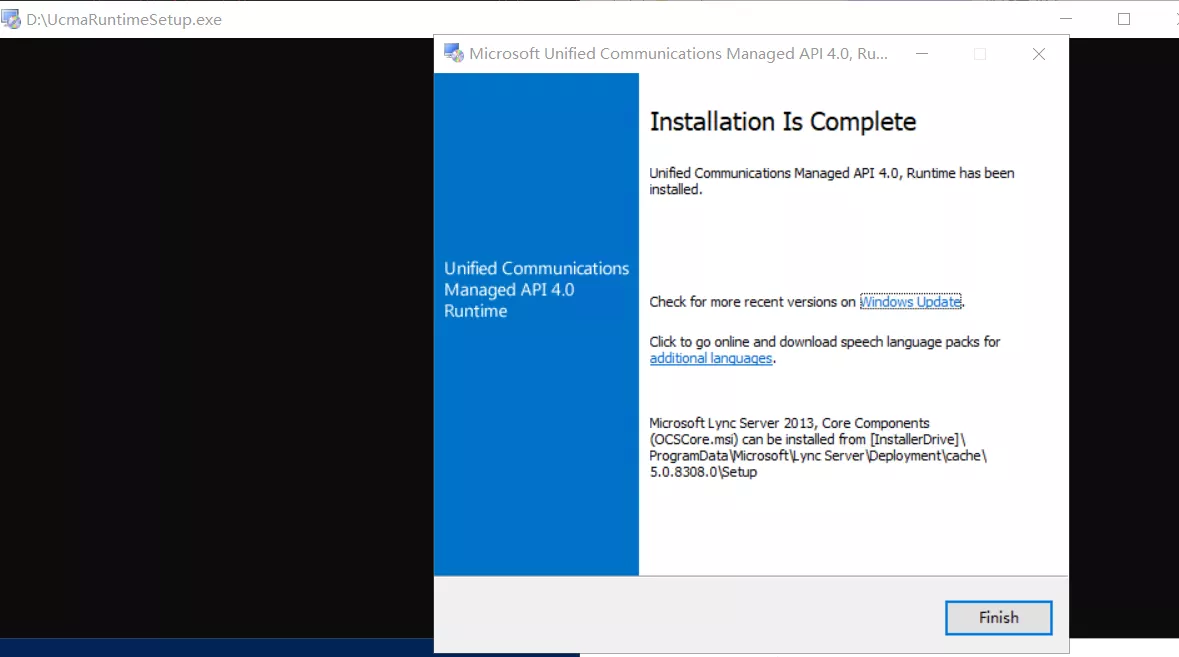Open the Windows Update link

click(910, 302)
